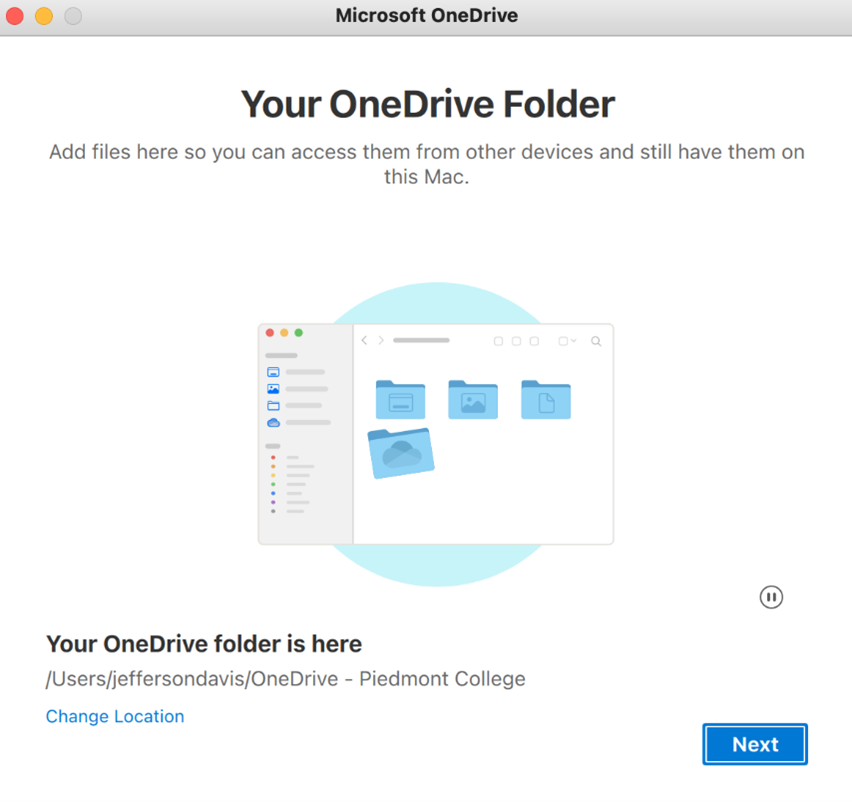Click the magnifying glass search icon in illustration
The height and width of the screenshot is (802, 852).
pyautogui.click(x=596, y=341)
